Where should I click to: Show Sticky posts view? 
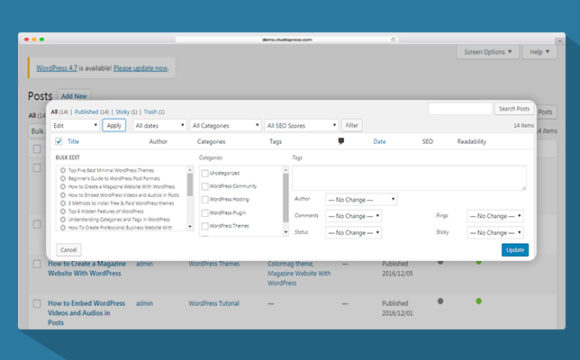(x=122, y=112)
